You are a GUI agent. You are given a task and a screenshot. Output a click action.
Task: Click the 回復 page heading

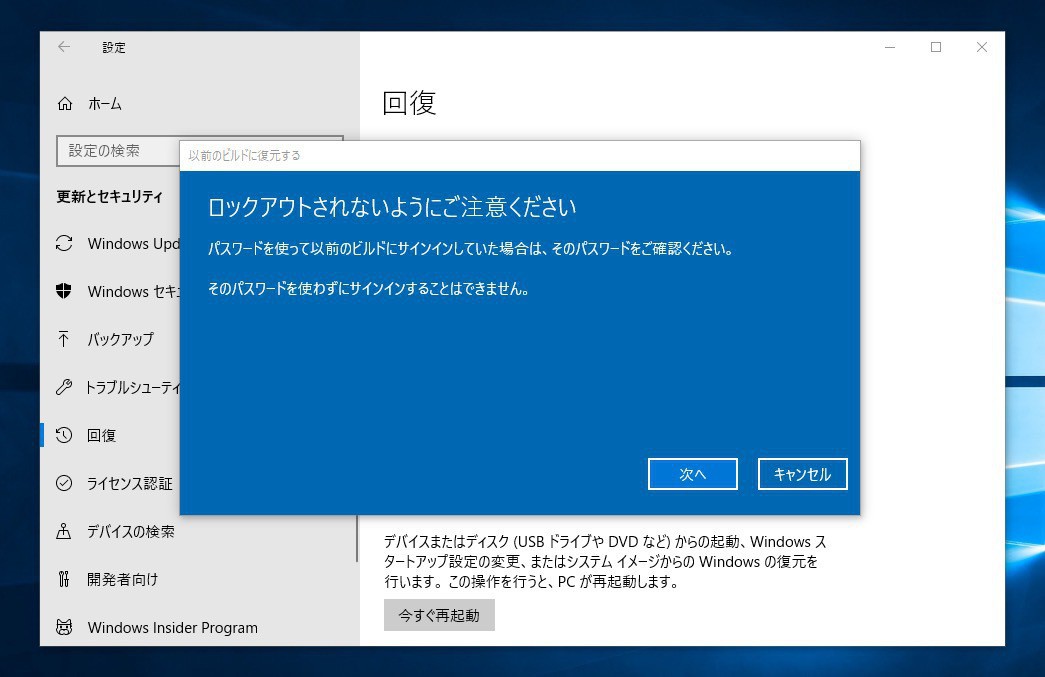pyautogui.click(x=409, y=103)
